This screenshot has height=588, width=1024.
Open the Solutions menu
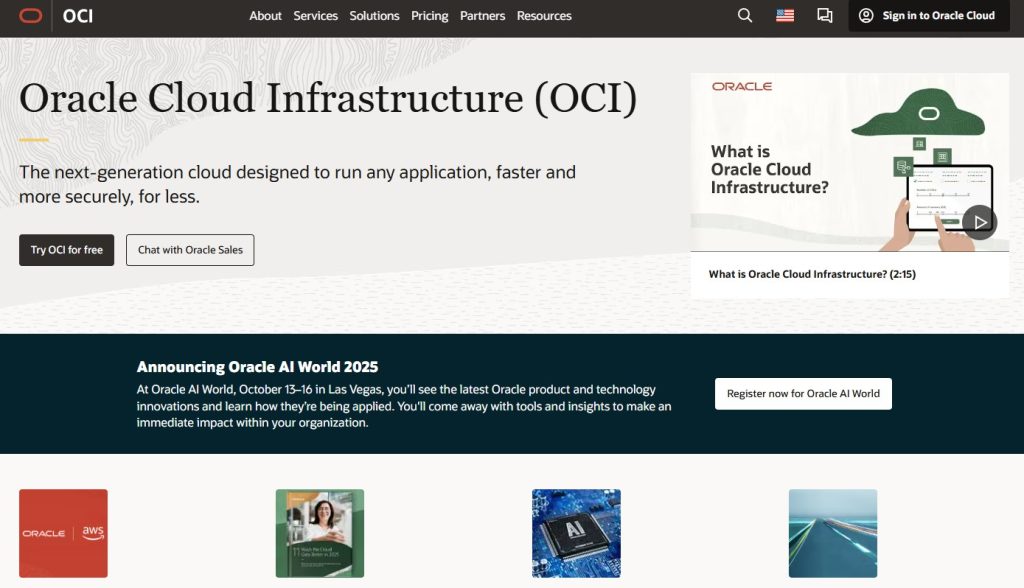coord(374,16)
